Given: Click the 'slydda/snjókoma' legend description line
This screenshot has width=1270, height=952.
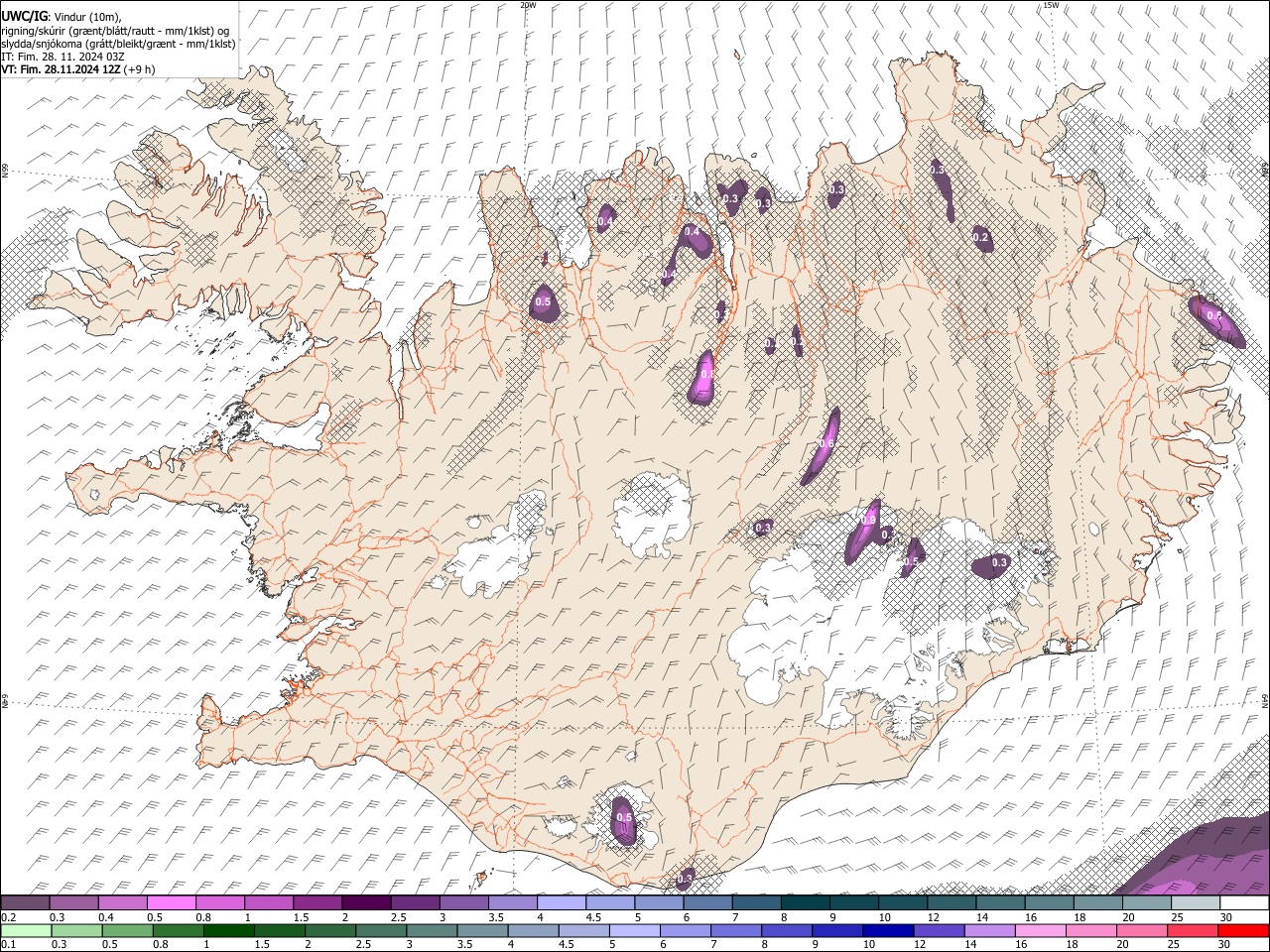Looking at the screenshot, I should coord(118,44).
